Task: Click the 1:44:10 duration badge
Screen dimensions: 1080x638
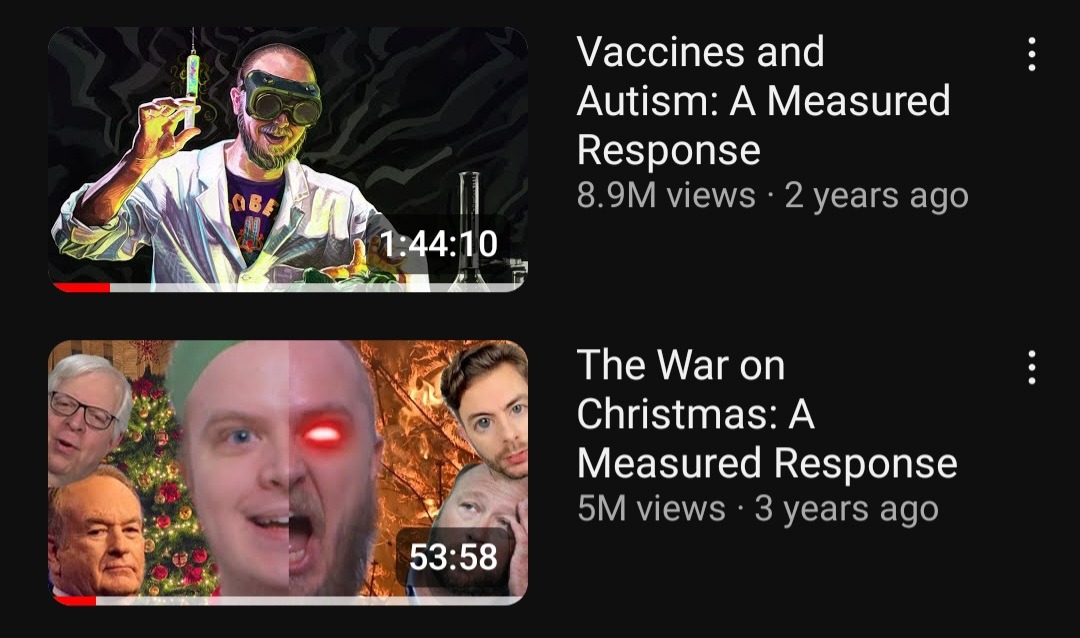Action: pyautogui.click(x=438, y=244)
